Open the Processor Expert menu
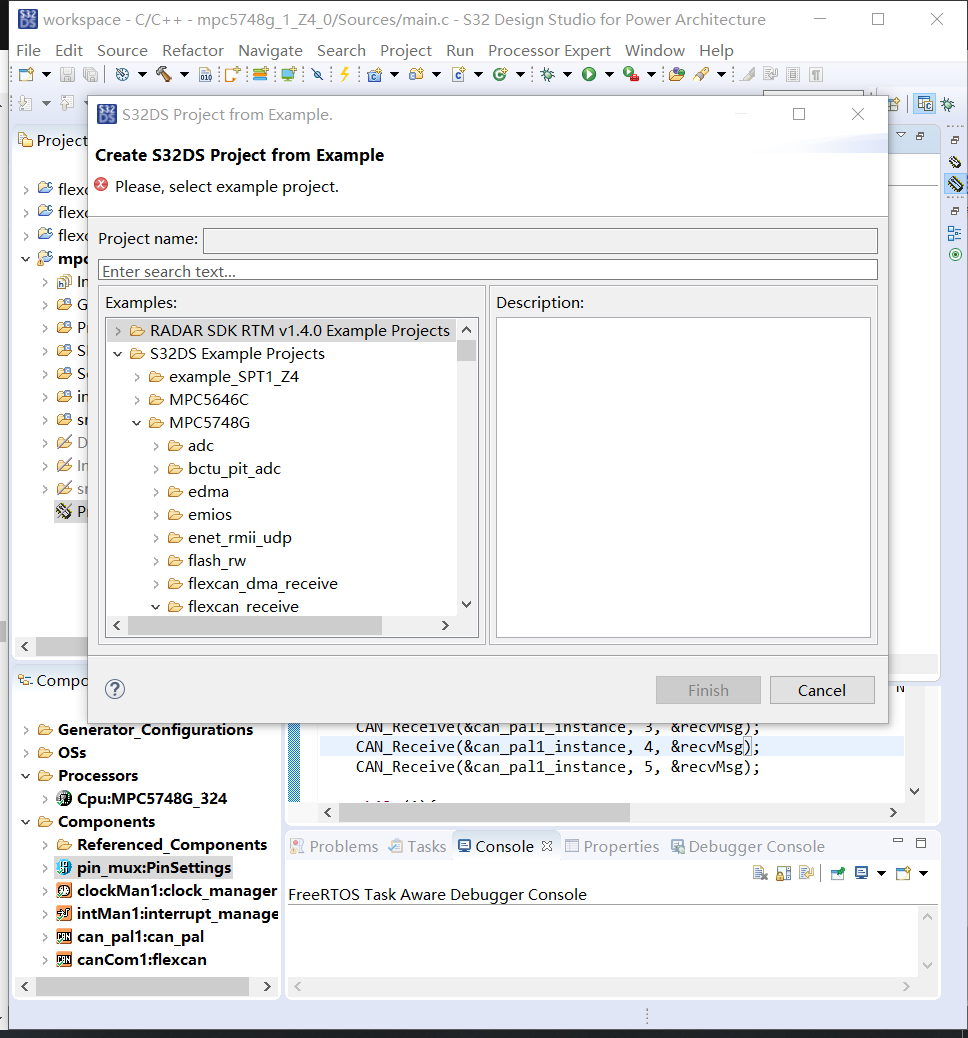This screenshot has width=968, height=1038. [x=549, y=50]
